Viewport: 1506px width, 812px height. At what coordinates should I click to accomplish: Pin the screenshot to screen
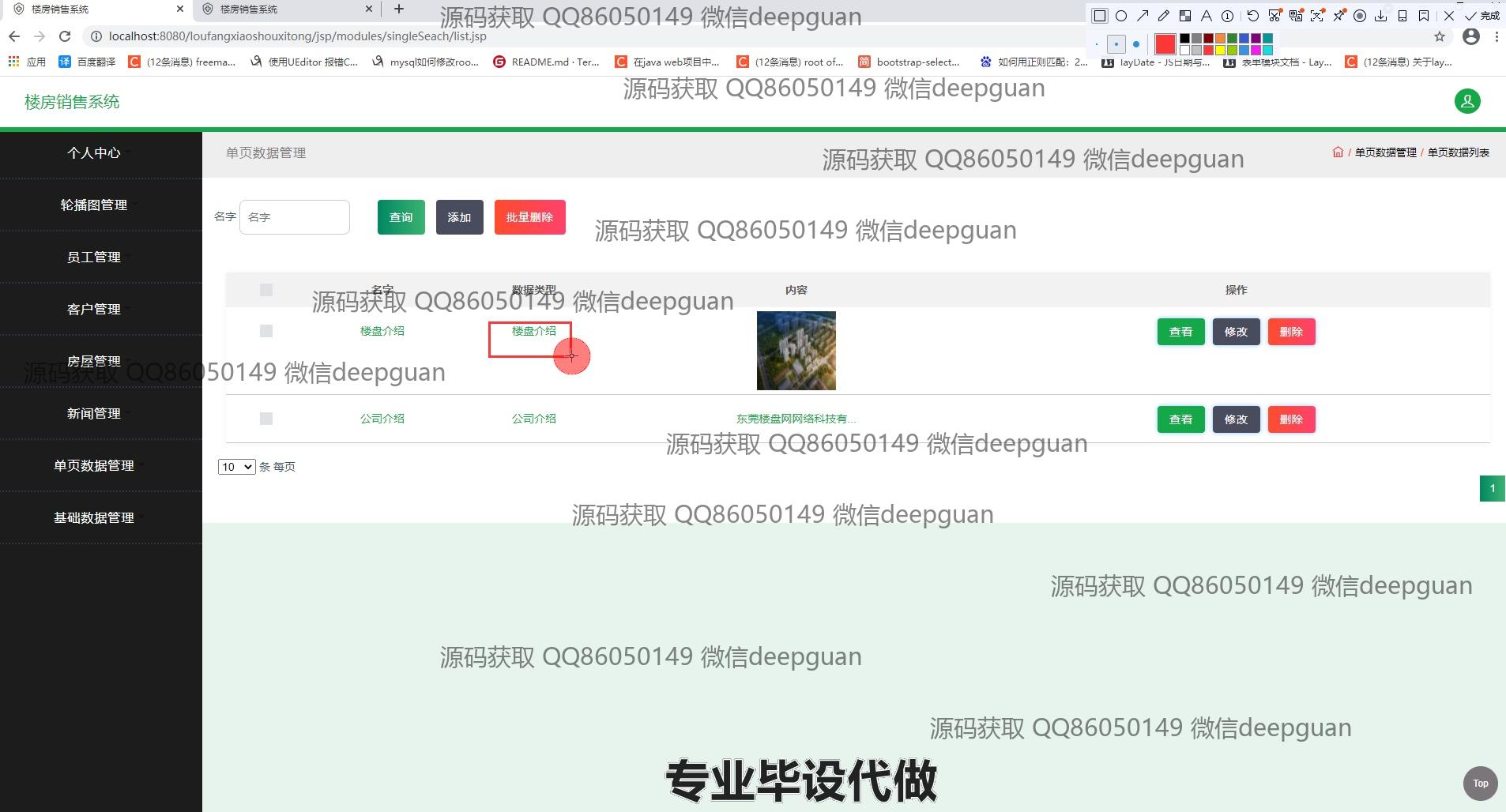pos(1338,16)
